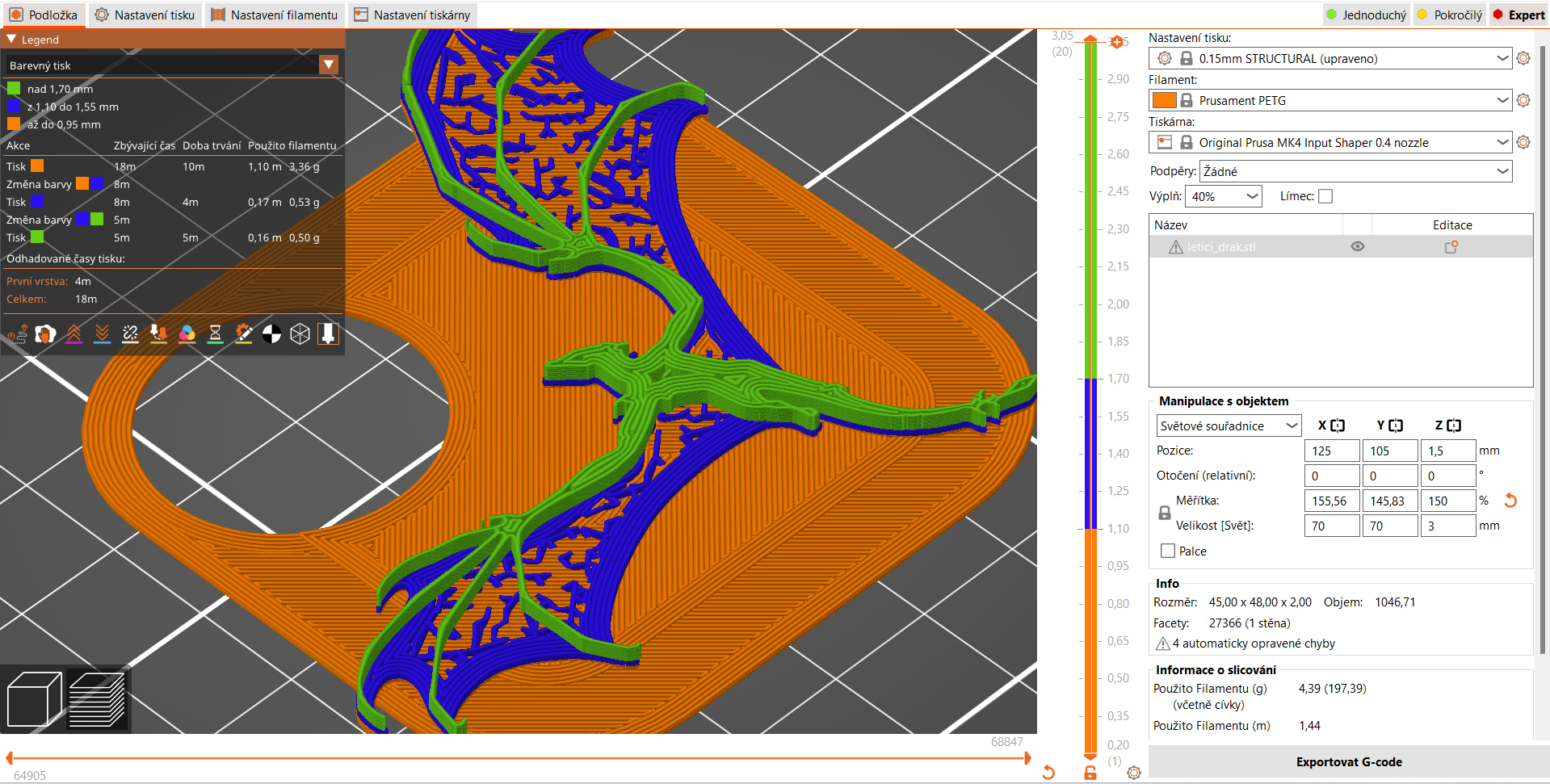Screen dimensions: 1550x784
Task: Open print settings gear icon
Action: coord(1523,58)
